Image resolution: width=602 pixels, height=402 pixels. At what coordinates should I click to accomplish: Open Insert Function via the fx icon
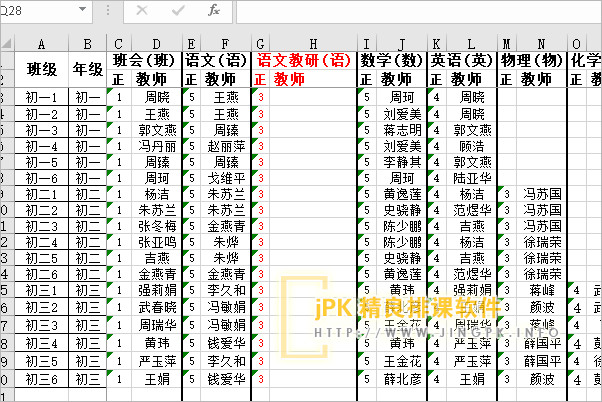pyautogui.click(x=214, y=10)
